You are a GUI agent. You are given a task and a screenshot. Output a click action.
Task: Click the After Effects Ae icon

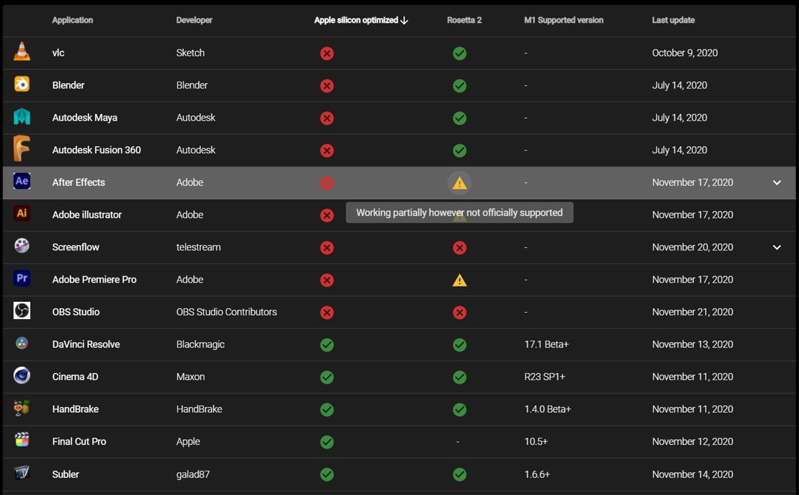[x=22, y=182]
